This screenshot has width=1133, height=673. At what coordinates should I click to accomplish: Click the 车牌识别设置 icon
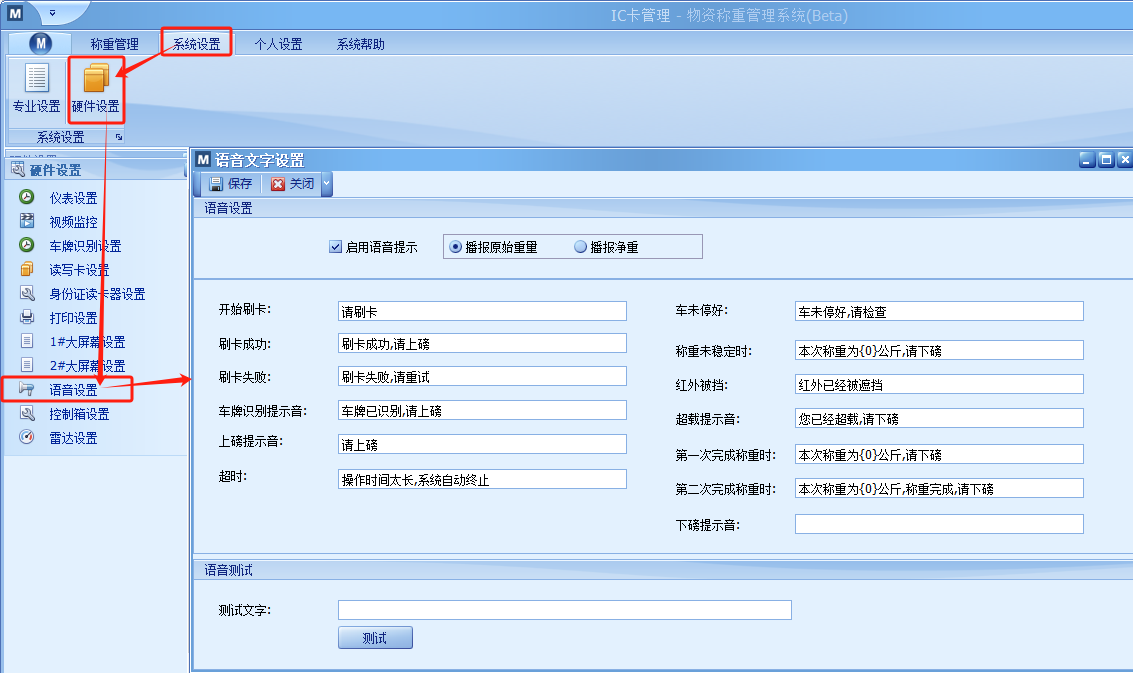[27, 245]
